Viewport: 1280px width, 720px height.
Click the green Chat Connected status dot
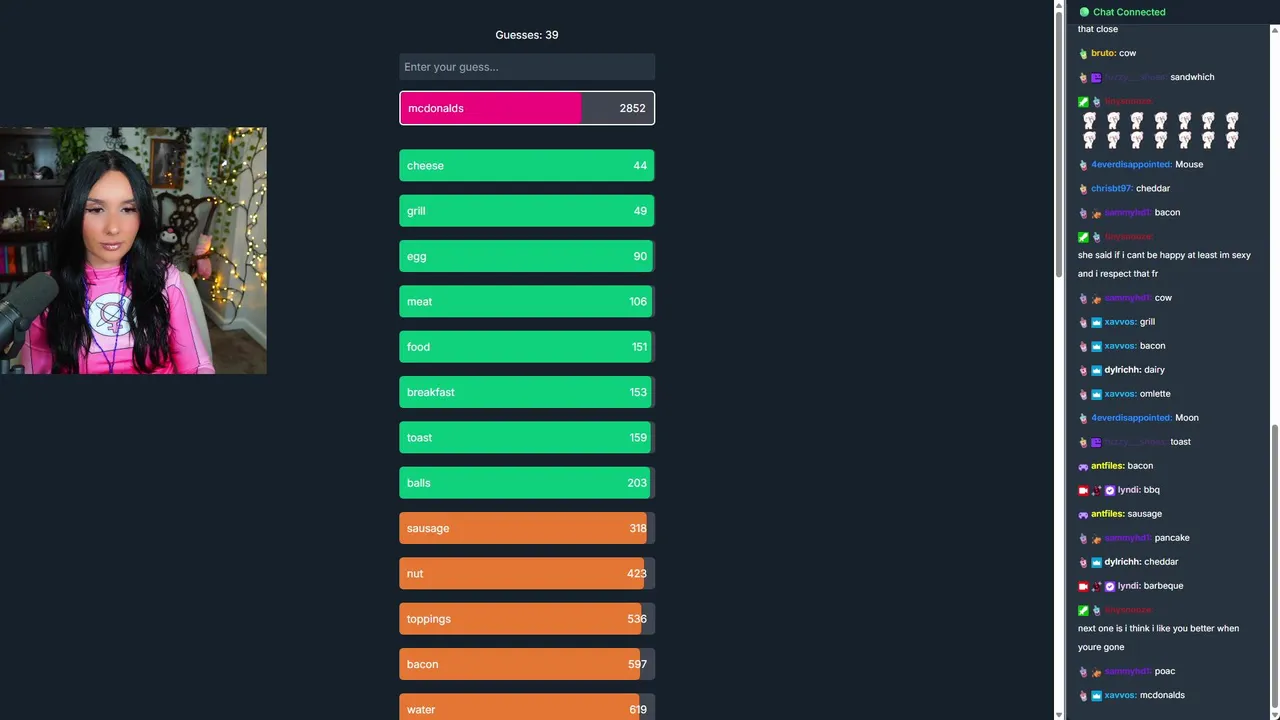(1084, 12)
